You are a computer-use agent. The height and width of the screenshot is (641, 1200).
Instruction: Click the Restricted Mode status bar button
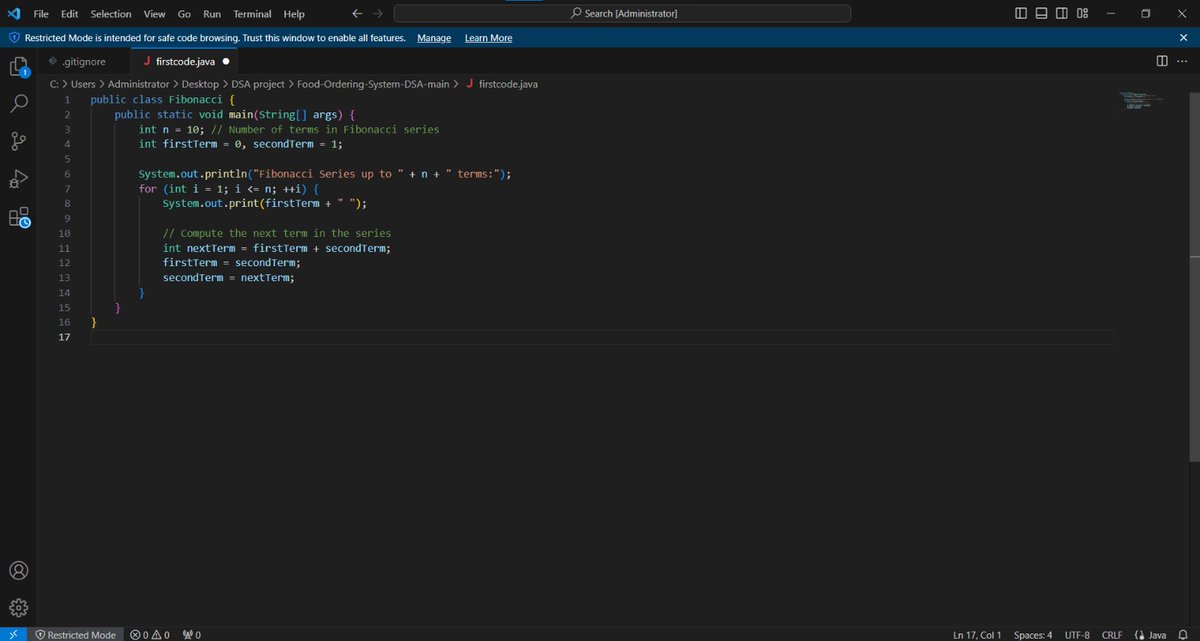tap(75, 635)
